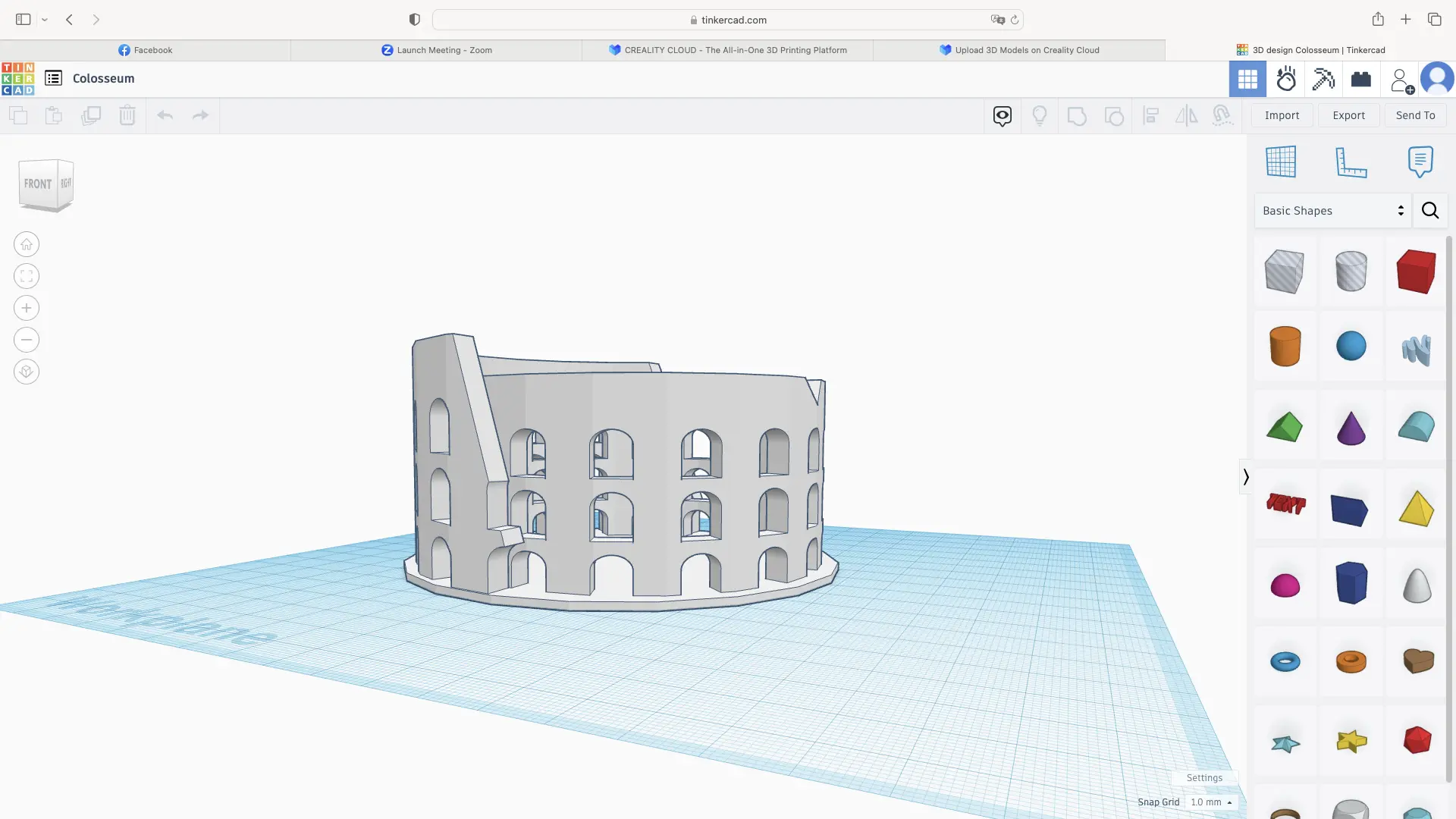The image size is (1456, 819).
Task: Select the Notes tool in shapes panel
Action: (1420, 162)
